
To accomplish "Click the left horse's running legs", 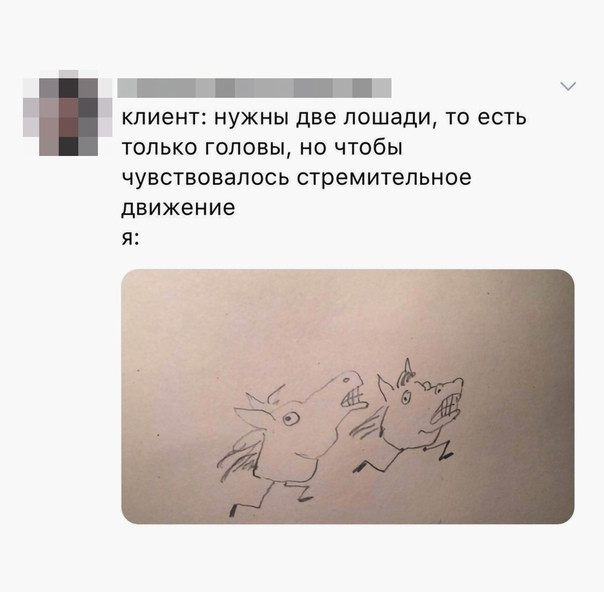I will pos(270,497).
